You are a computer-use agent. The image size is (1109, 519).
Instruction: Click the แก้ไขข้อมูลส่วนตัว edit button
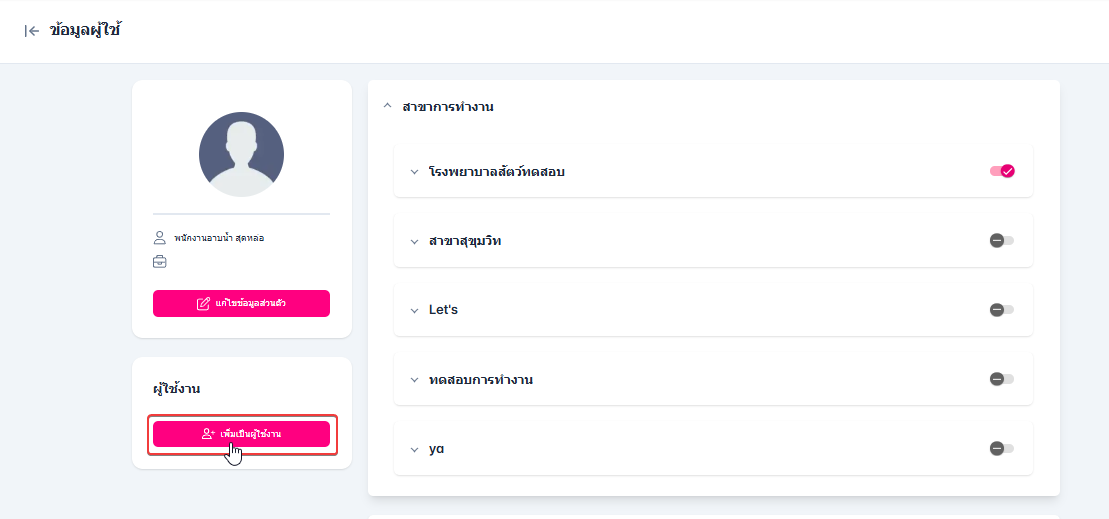coord(241,303)
